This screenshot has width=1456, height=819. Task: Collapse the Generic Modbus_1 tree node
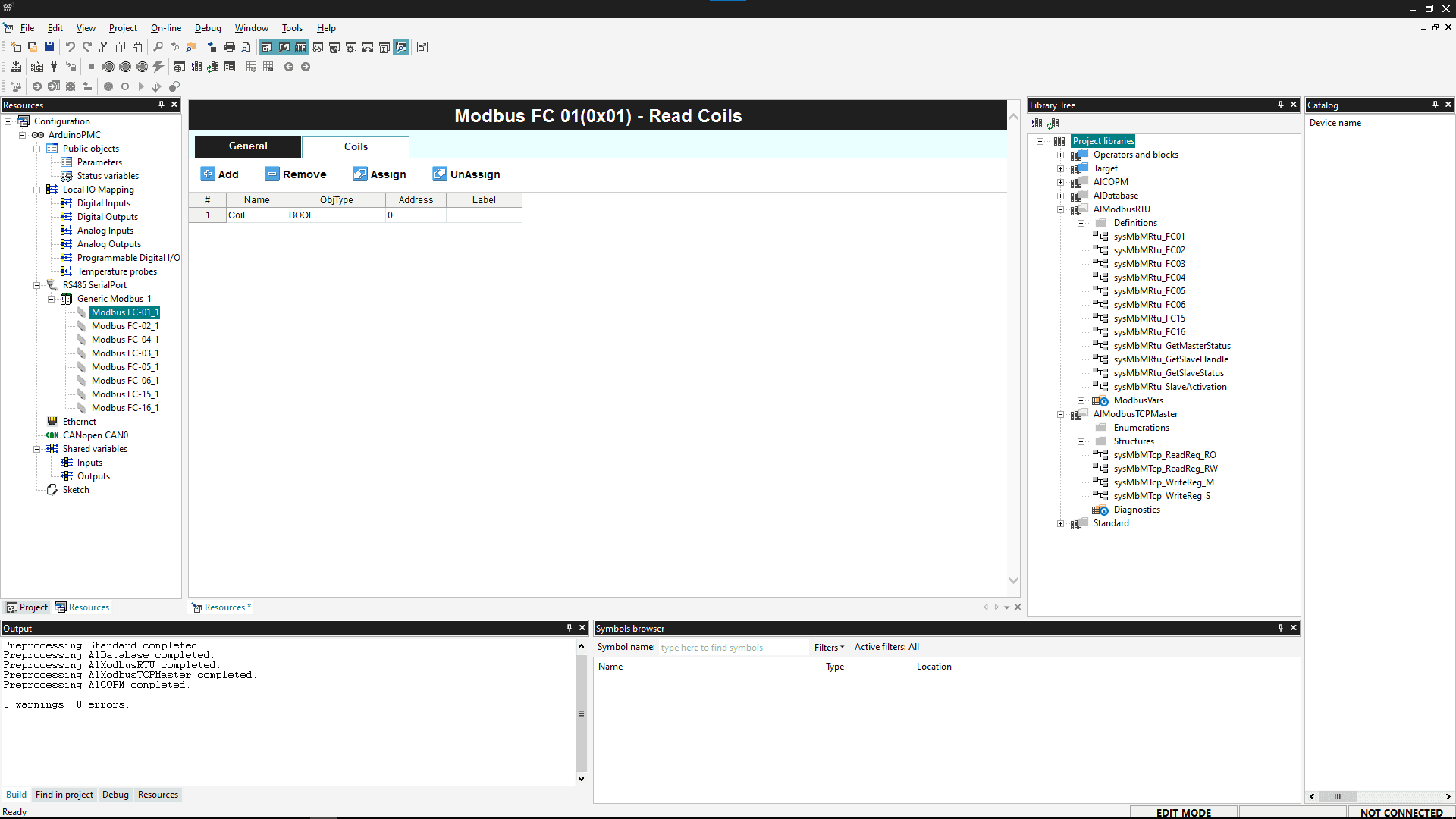point(51,299)
